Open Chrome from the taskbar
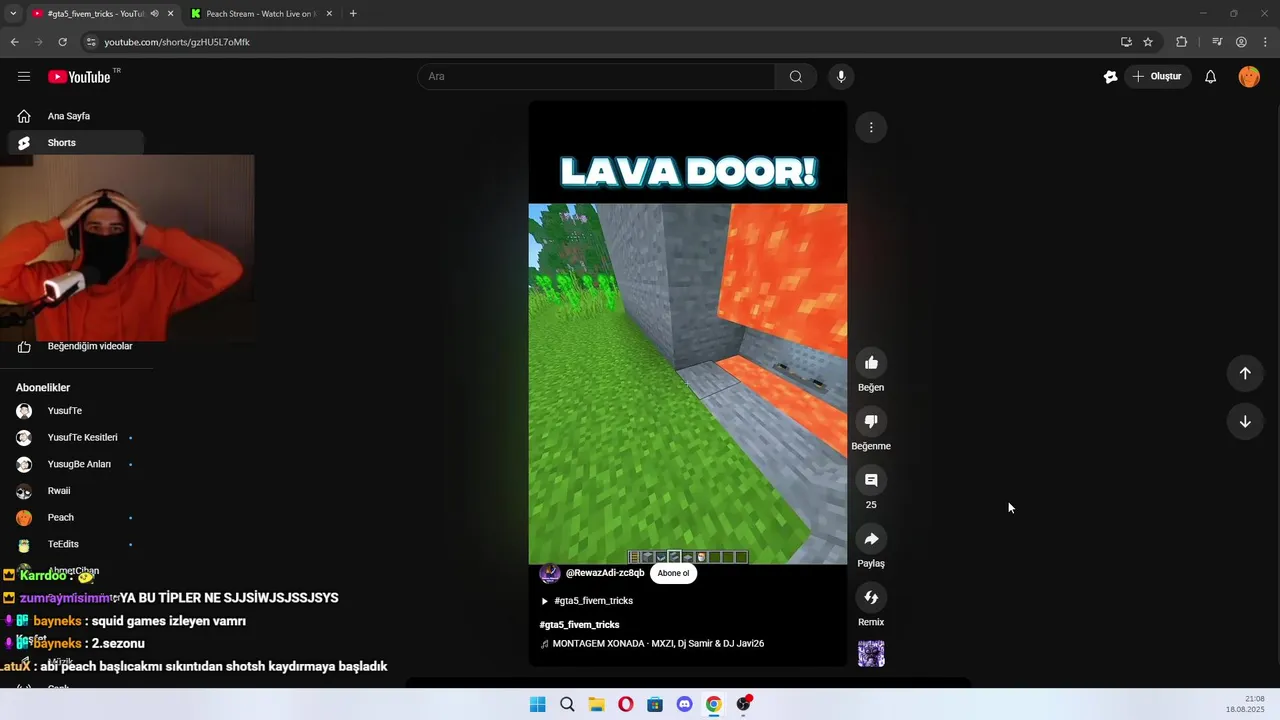Screen dimensions: 1280x720 (713, 705)
